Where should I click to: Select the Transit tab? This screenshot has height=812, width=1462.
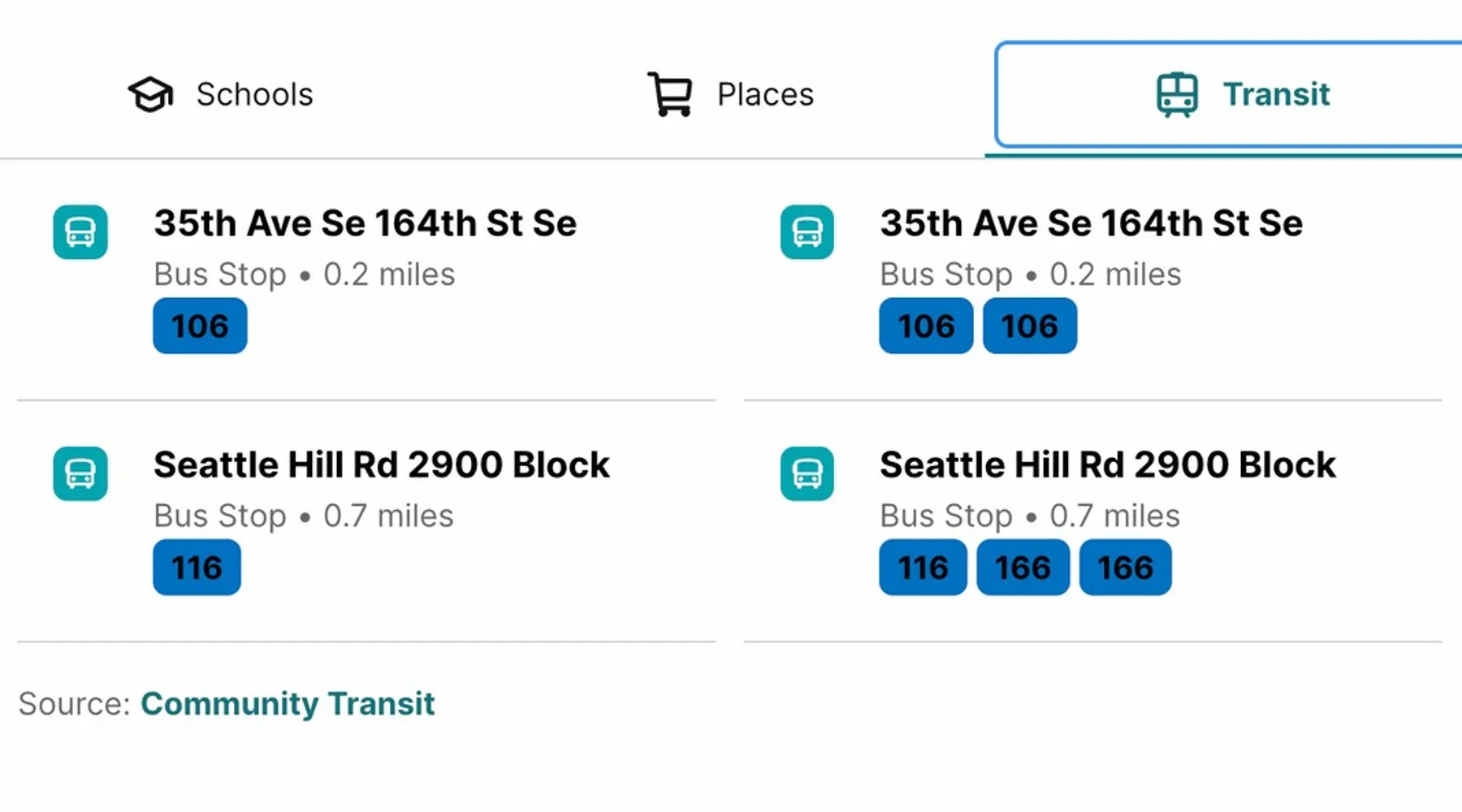tap(1228, 94)
